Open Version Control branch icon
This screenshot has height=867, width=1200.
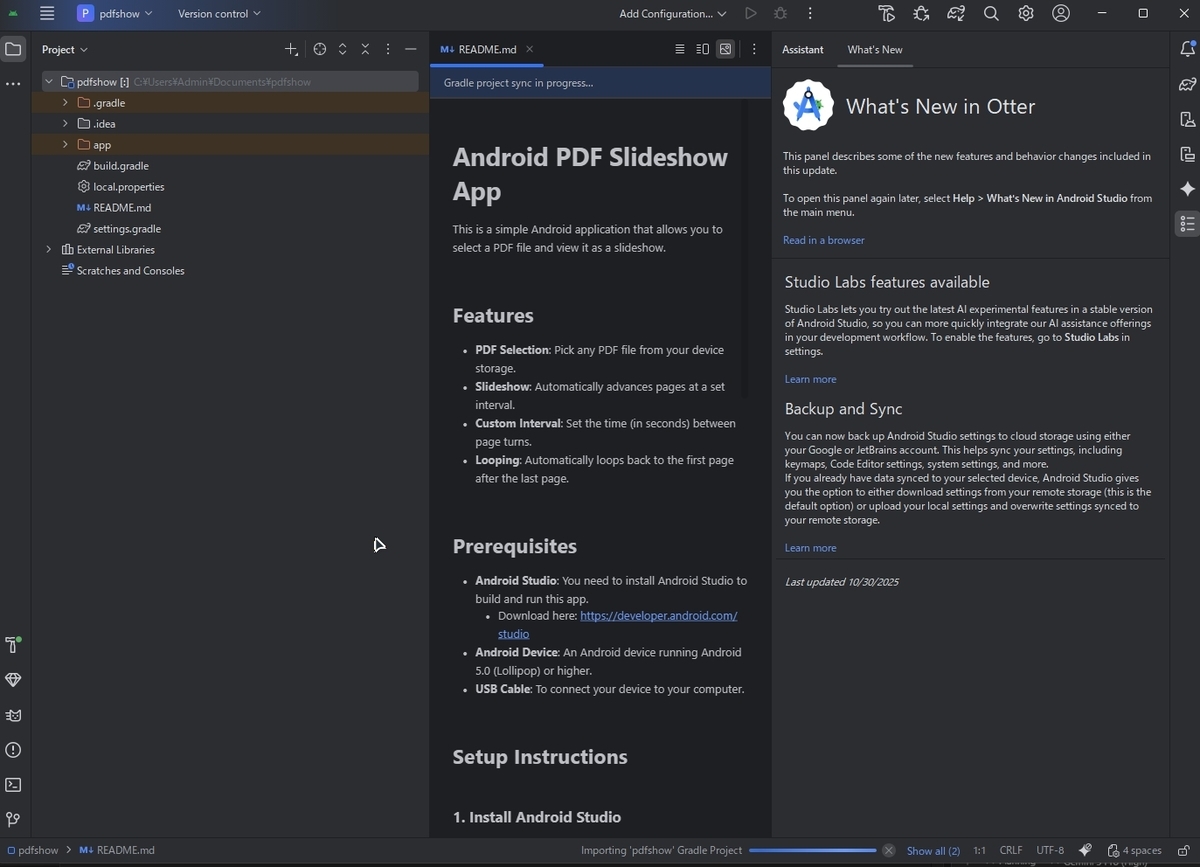coord(13,820)
